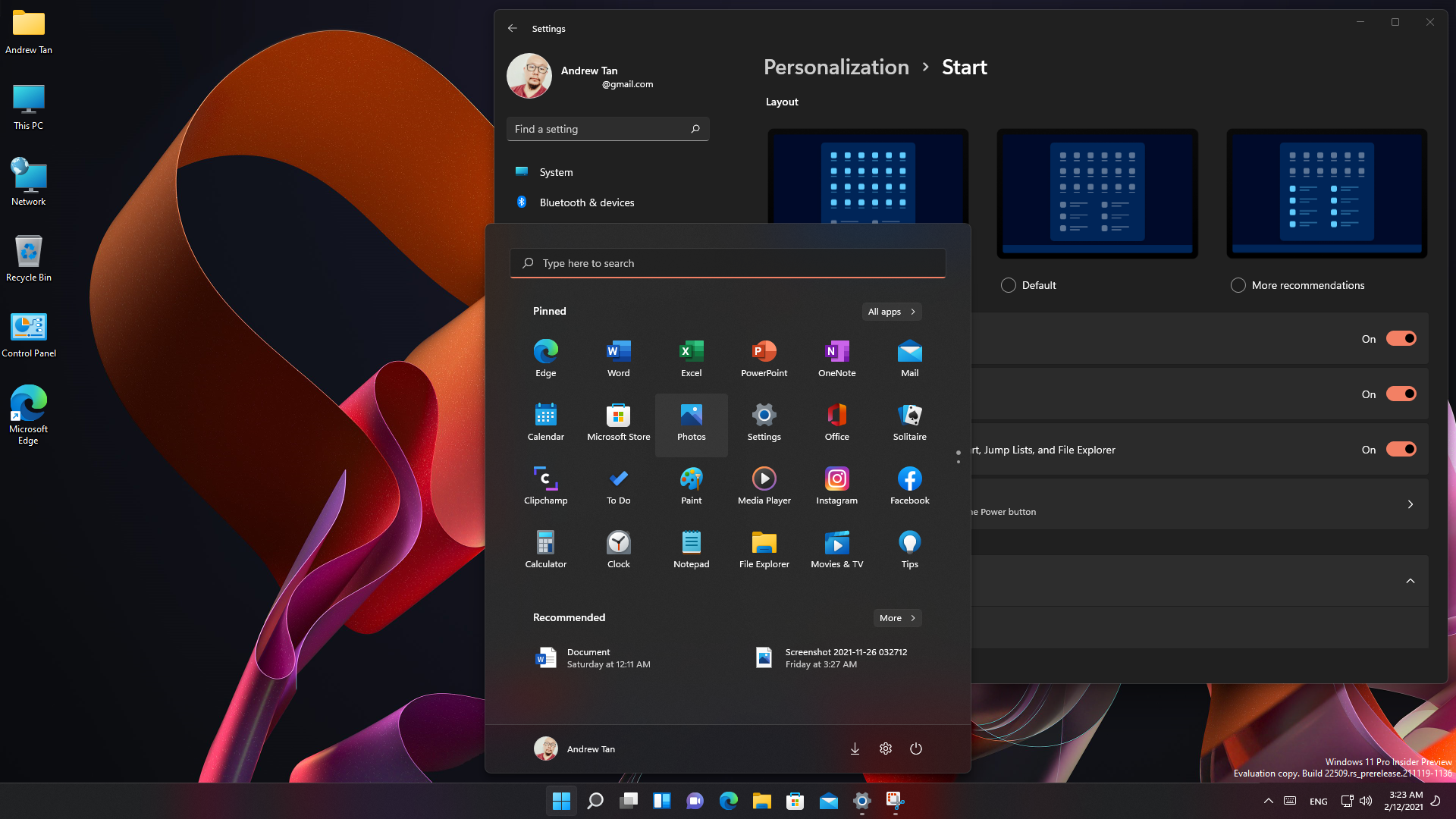
Task: Turn off the Jump Lists toggle
Action: tap(1401, 449)
